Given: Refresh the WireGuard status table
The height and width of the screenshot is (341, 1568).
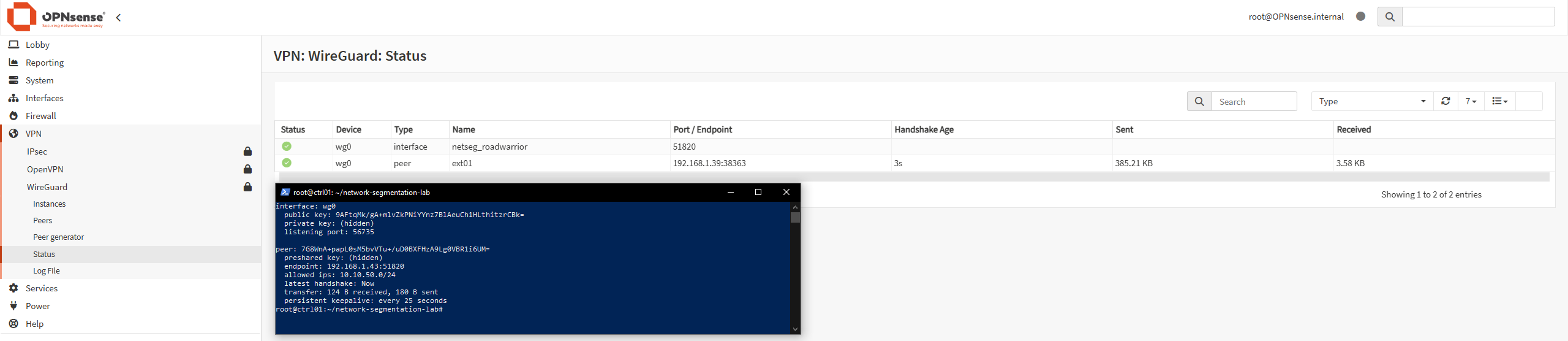Looking at the screenshot, I should click(1445, 101).
